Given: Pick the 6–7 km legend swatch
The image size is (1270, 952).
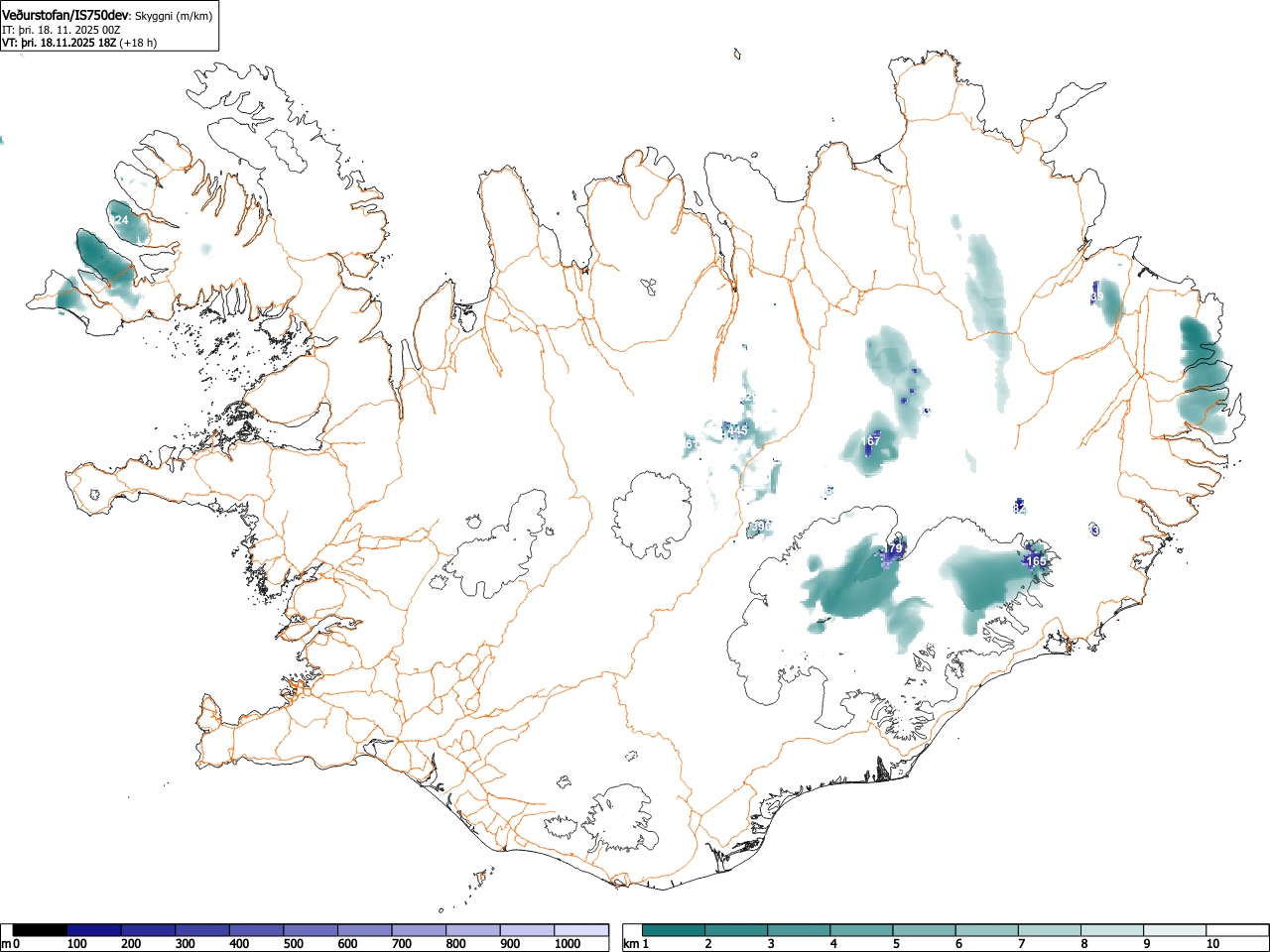Looking at the screenshot, I should (x=986, y=930).
